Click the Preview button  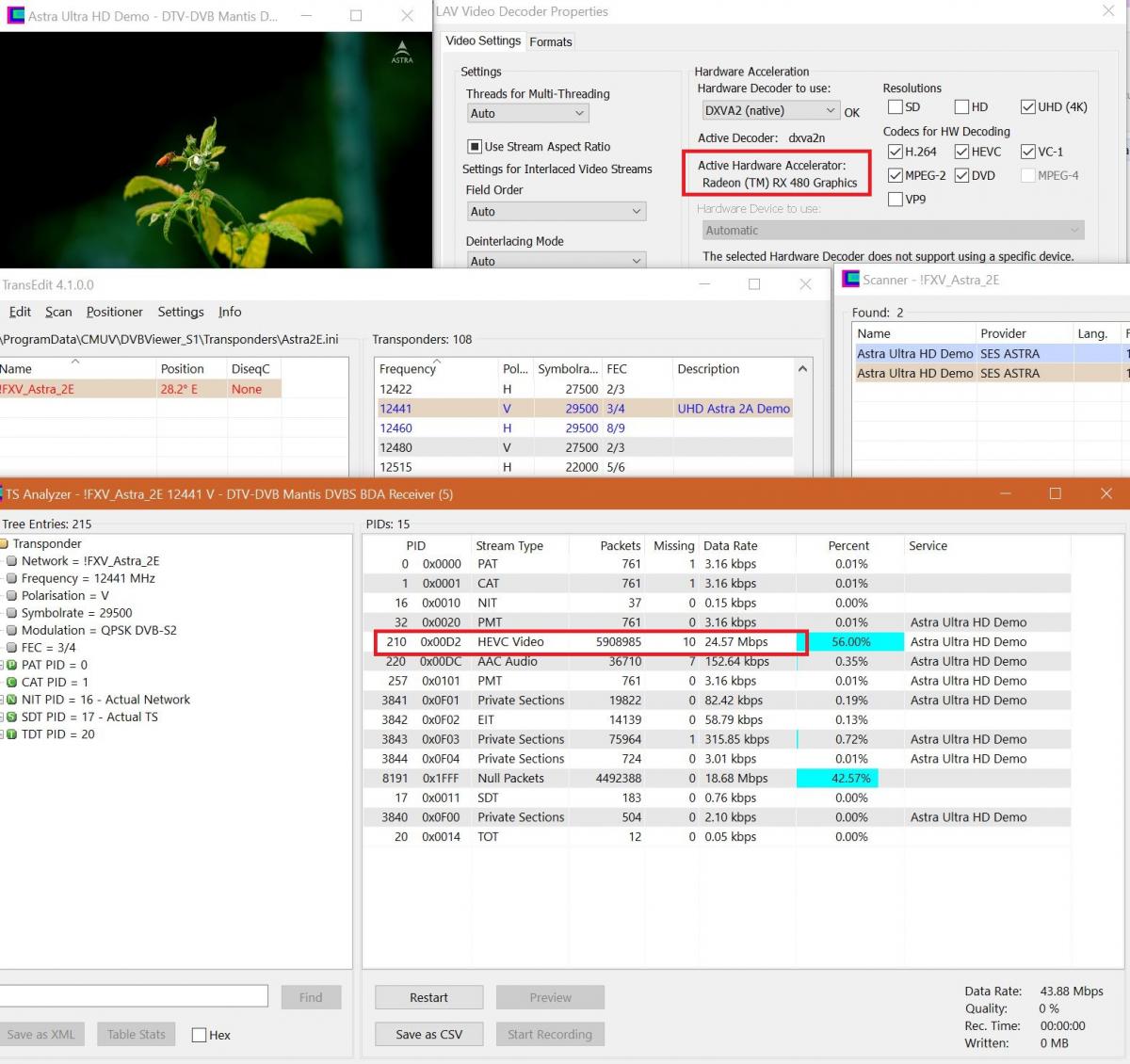pyautogui.click(x=550, y=997)
